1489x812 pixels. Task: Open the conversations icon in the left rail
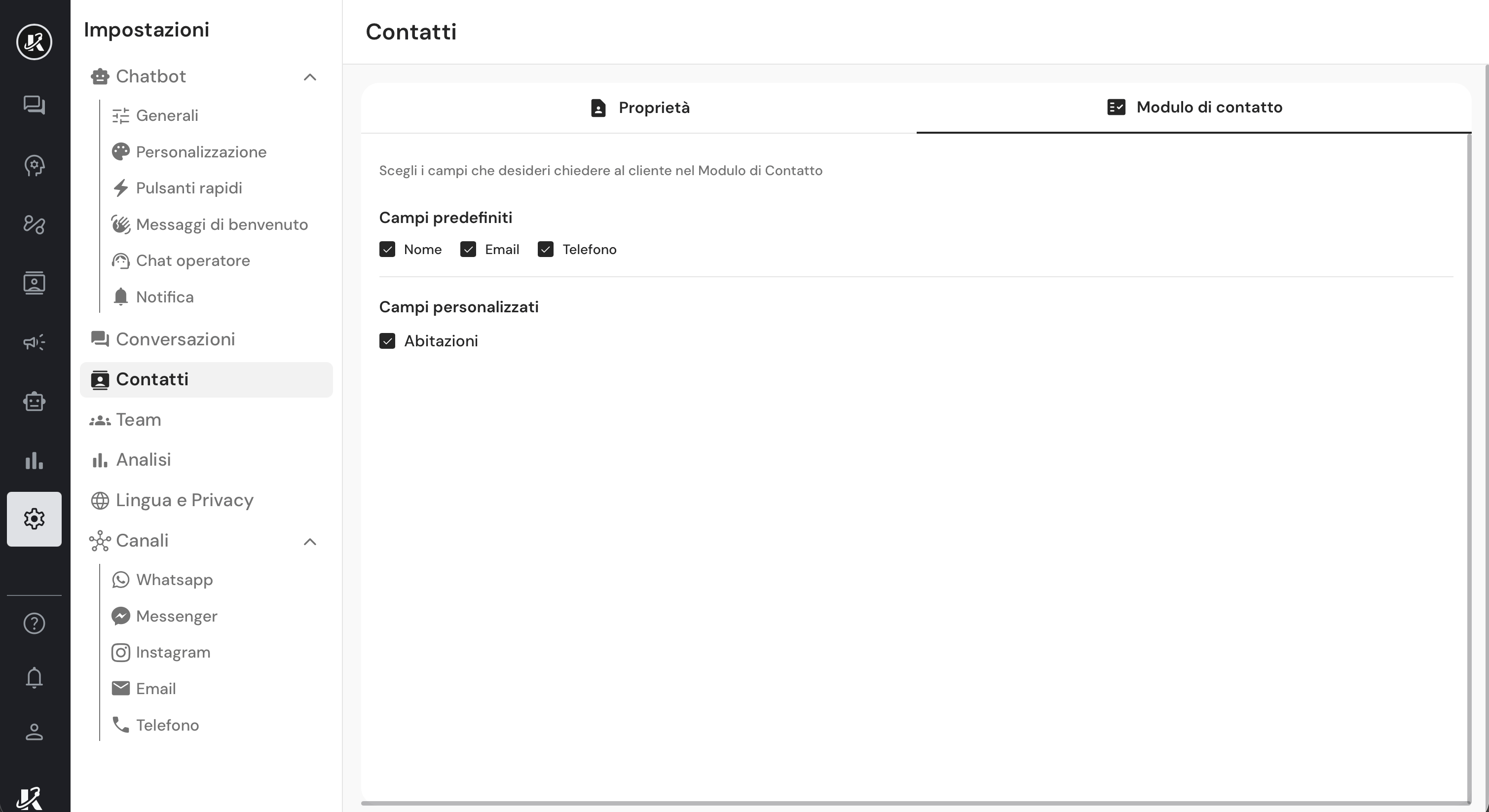click(x=34, y=105)
